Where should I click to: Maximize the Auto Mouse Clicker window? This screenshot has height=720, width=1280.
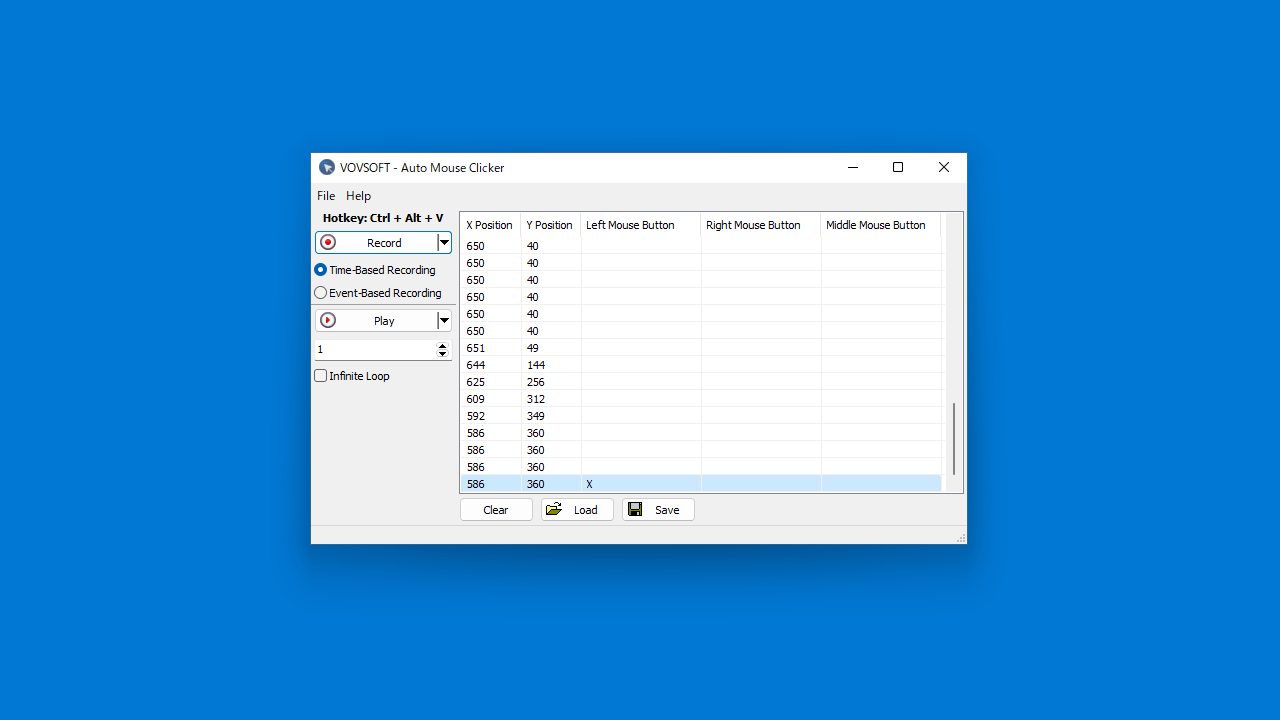(898, 168)
